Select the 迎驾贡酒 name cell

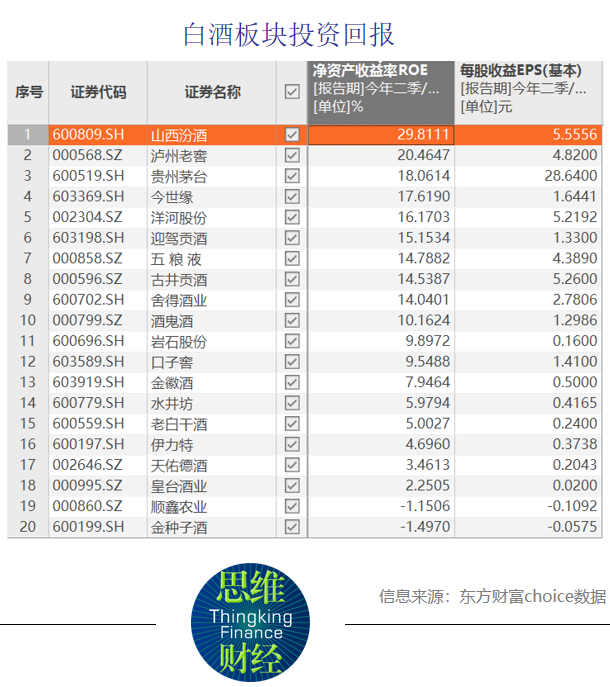point(212,238)
